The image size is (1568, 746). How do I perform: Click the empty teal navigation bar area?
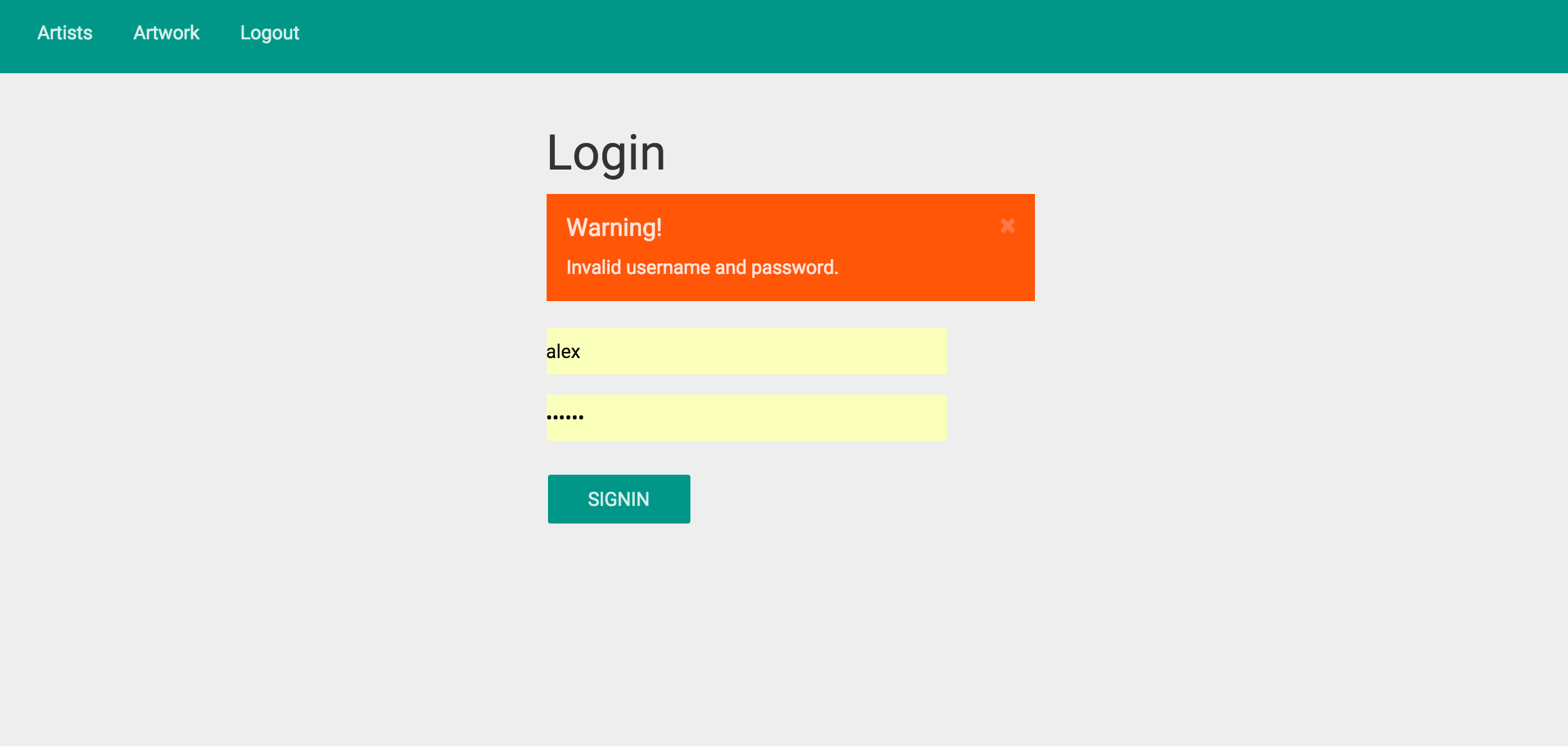[949, 37]
